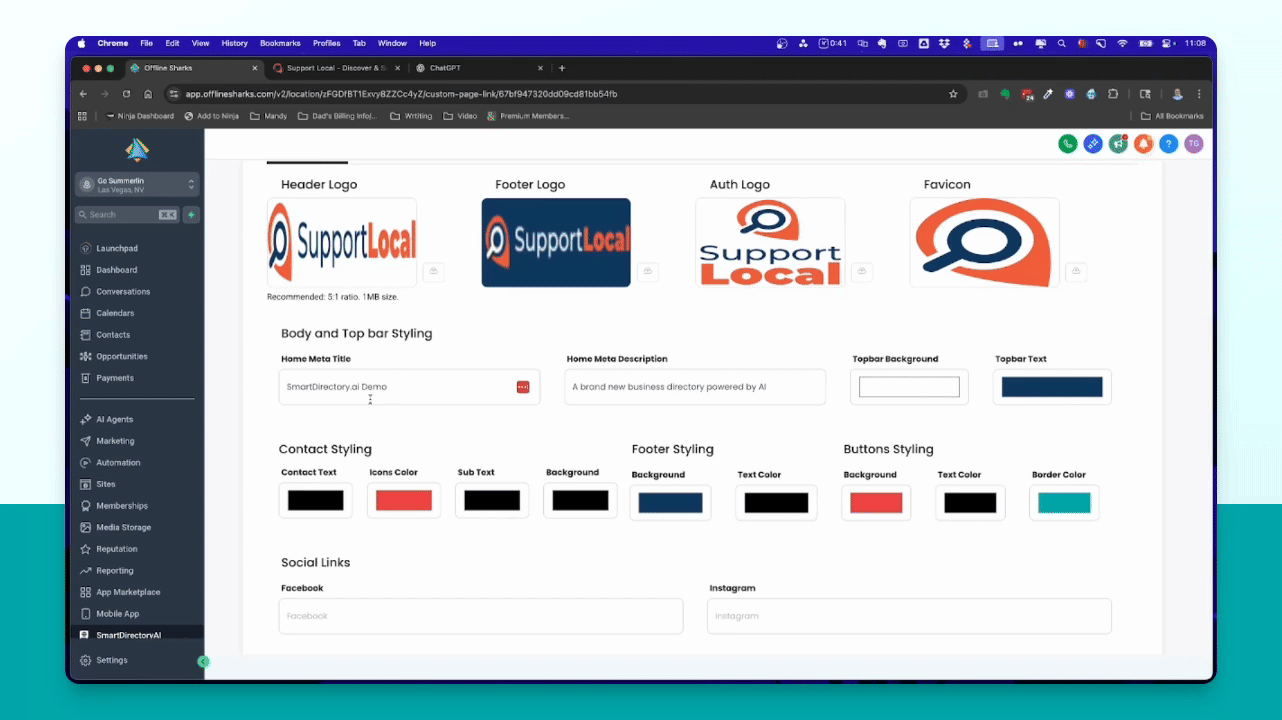1282x720 pixels.
Task: Click the eyedropper extension icon in Chrome
Action: click(1048, 94)
